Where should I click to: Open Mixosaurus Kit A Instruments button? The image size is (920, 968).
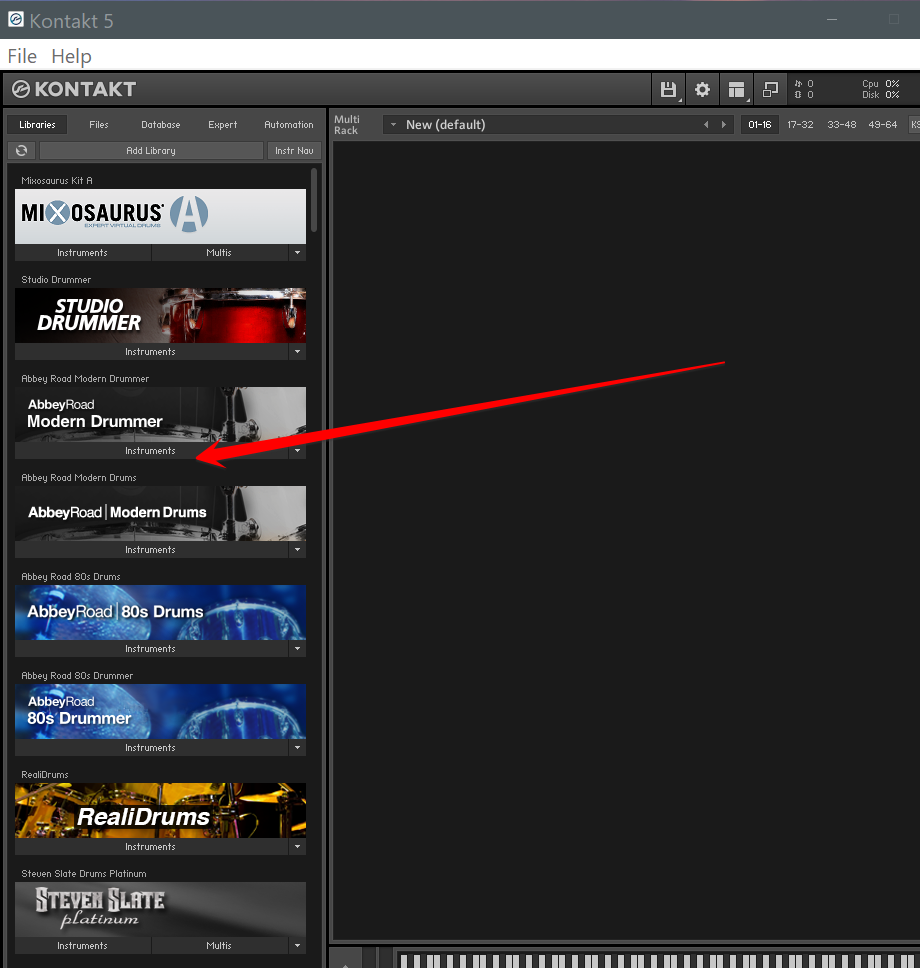click(83, 252)
